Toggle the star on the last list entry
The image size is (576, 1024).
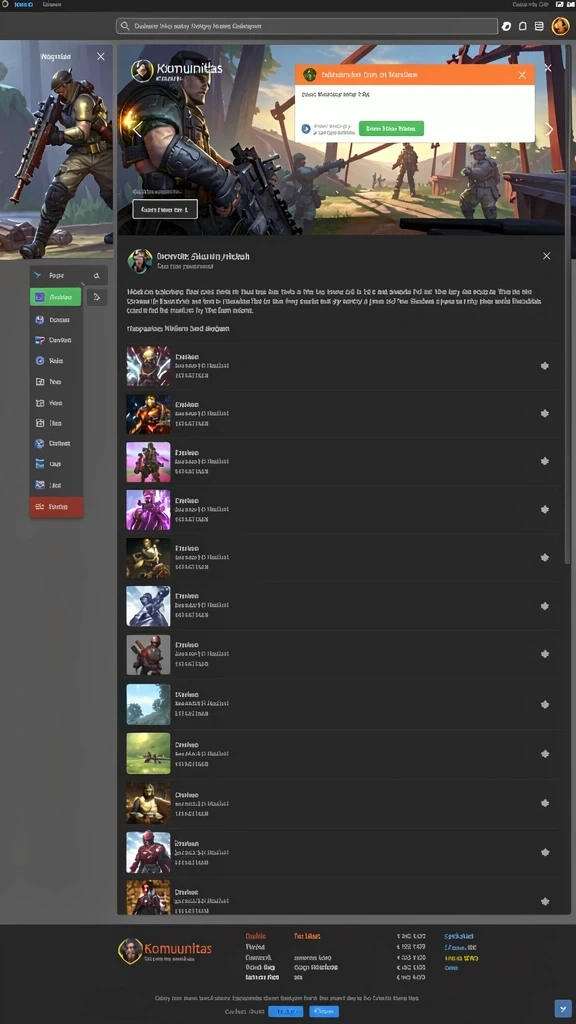tap(545, 901)
